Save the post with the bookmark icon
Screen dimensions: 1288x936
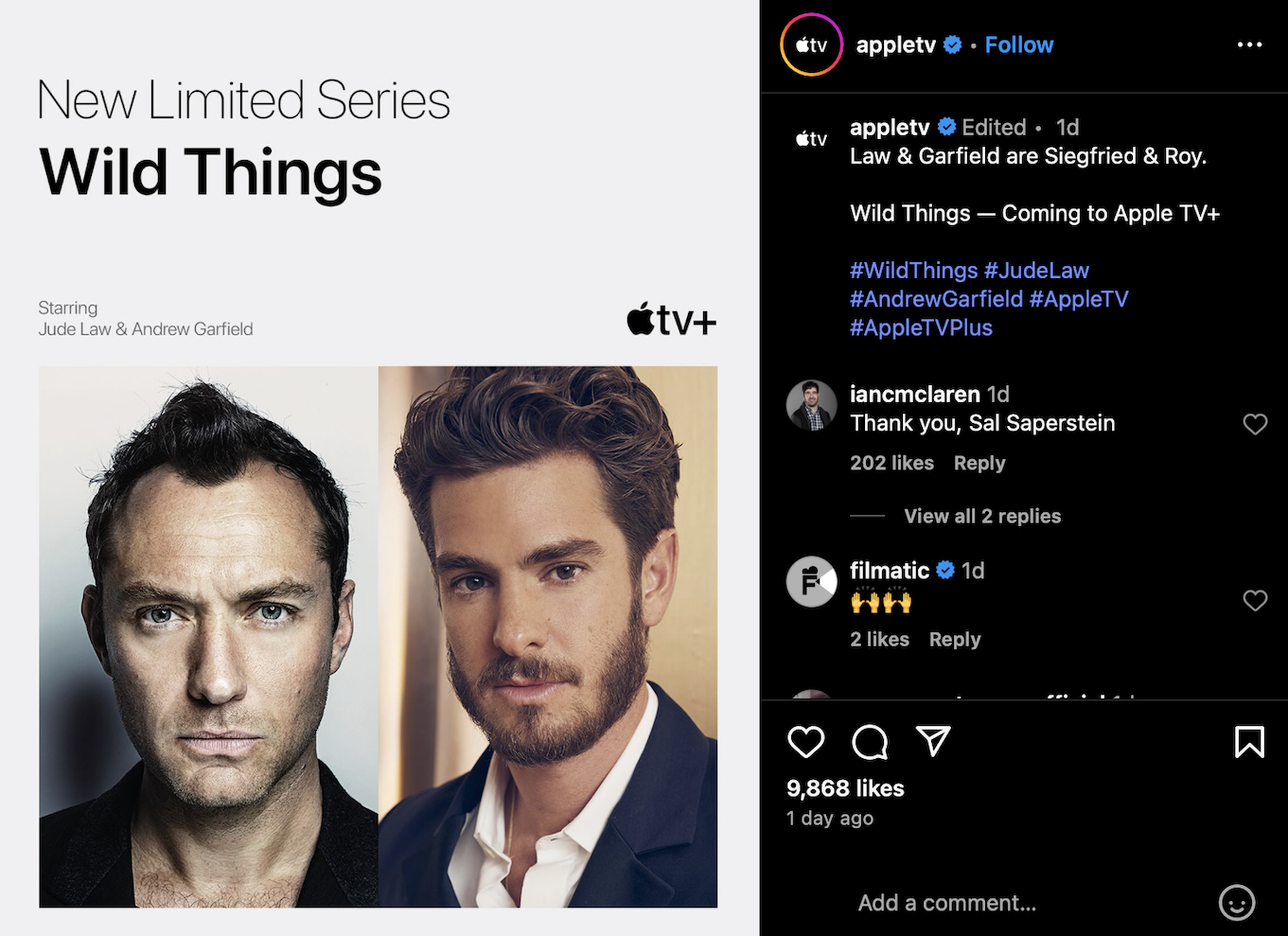1249,742
